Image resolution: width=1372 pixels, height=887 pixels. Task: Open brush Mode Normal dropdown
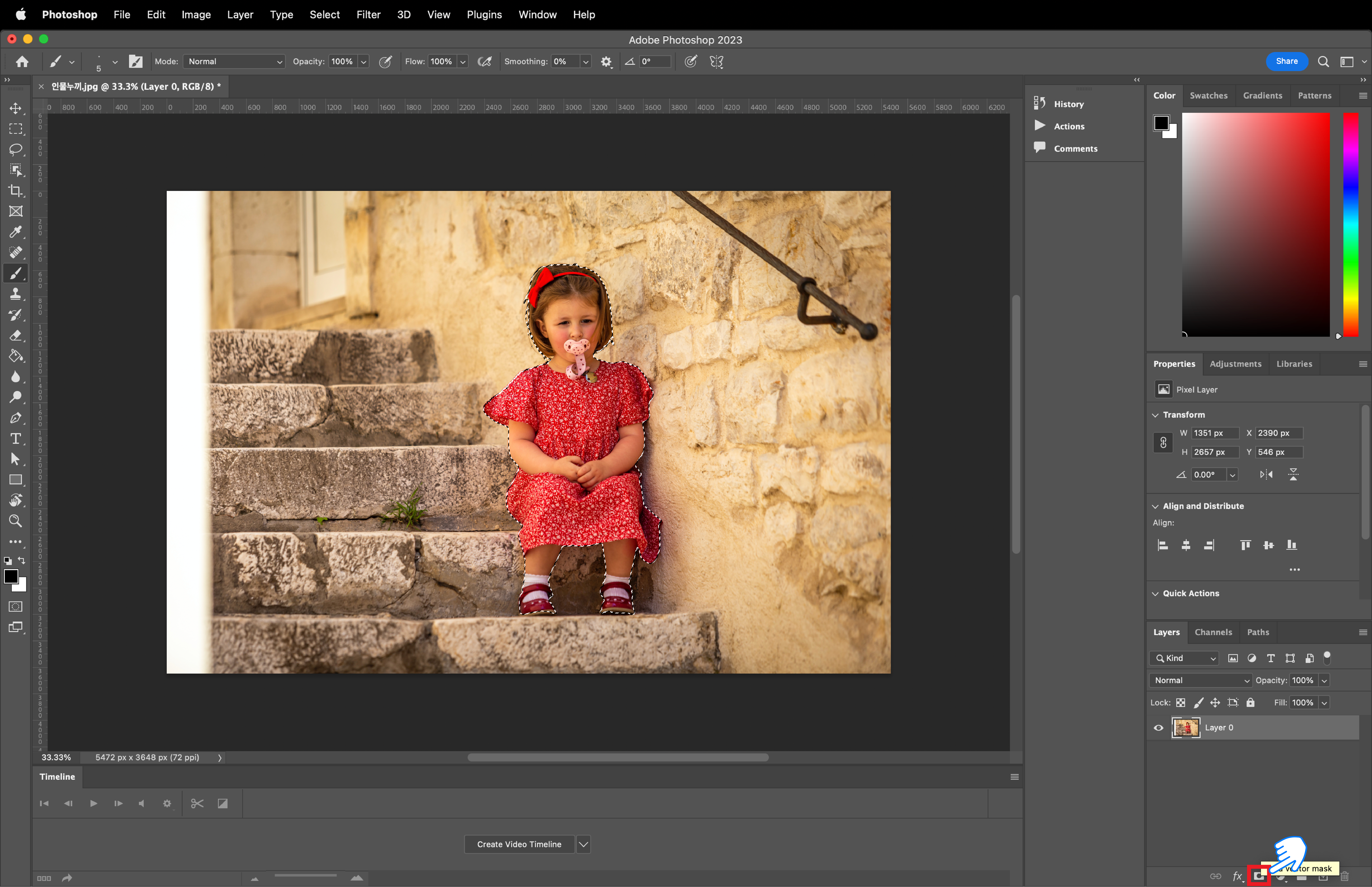click(x=234, y=62)
